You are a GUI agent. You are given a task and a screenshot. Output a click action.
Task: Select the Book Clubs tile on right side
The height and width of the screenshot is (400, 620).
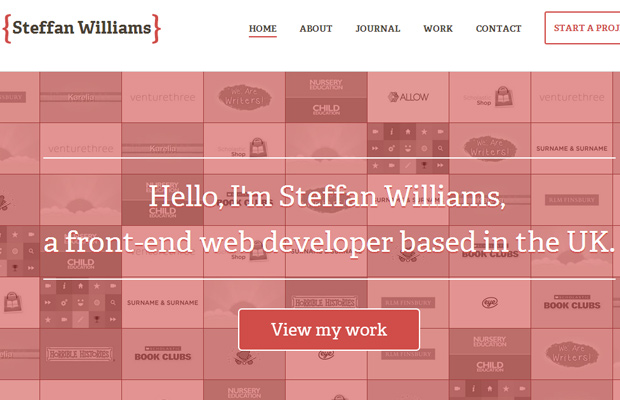point(572,303)
